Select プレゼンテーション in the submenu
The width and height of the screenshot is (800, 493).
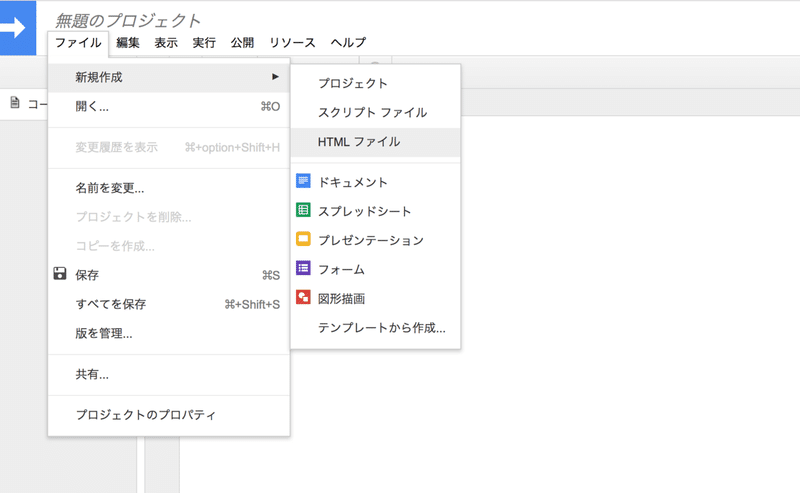(x=376, y=240)
